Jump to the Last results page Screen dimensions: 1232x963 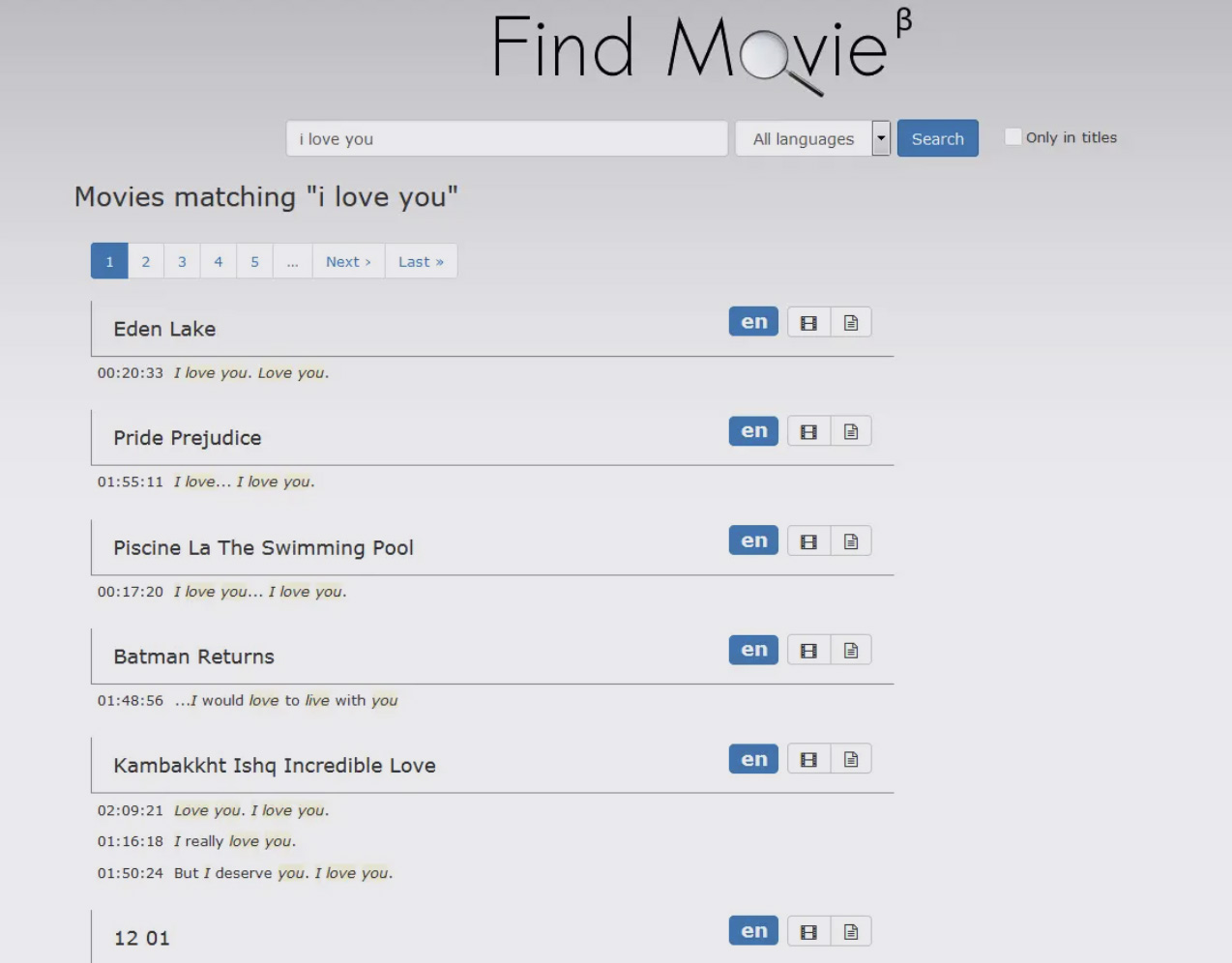click(x=421, y=262)
